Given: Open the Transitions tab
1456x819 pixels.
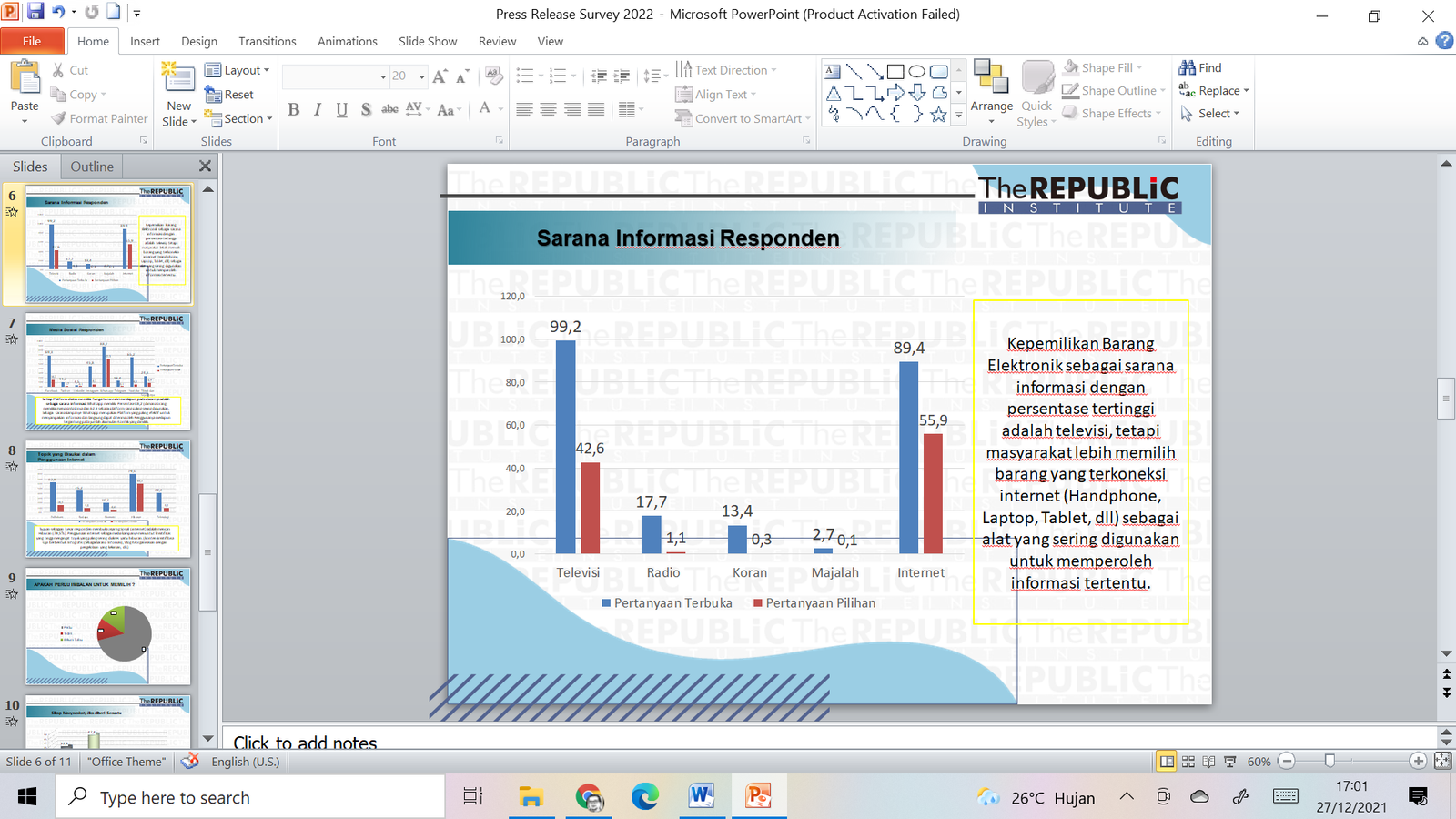Looking at the screenshot, I should [268, 41].
